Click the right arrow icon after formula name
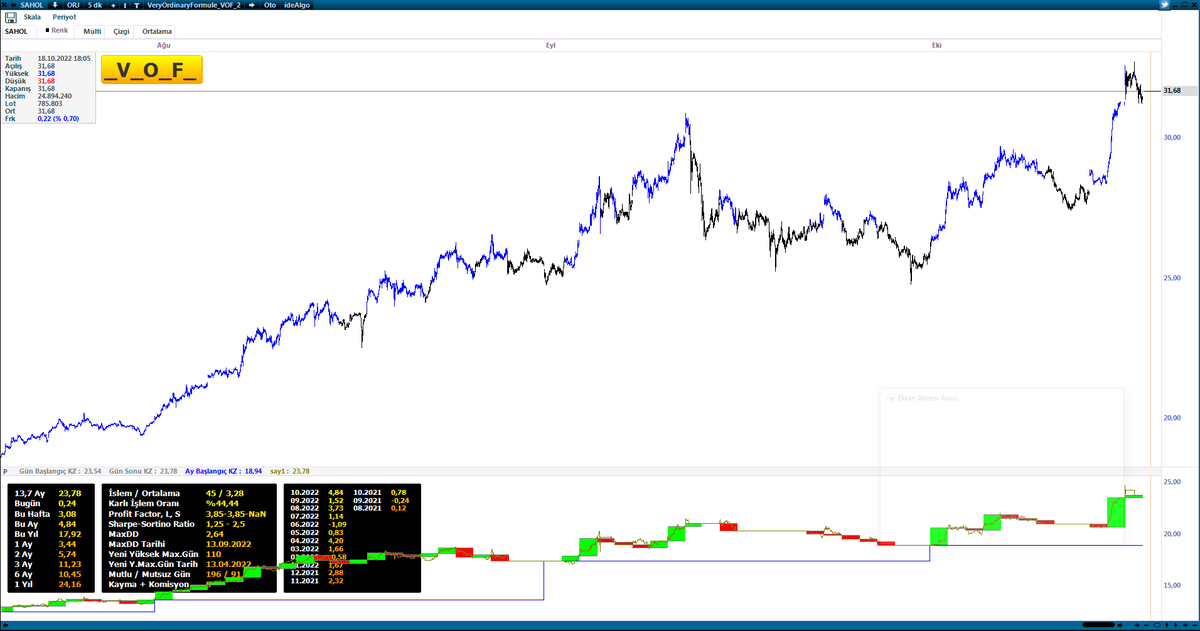This screenshot has width=1200, height=631. tap(252, 5)
